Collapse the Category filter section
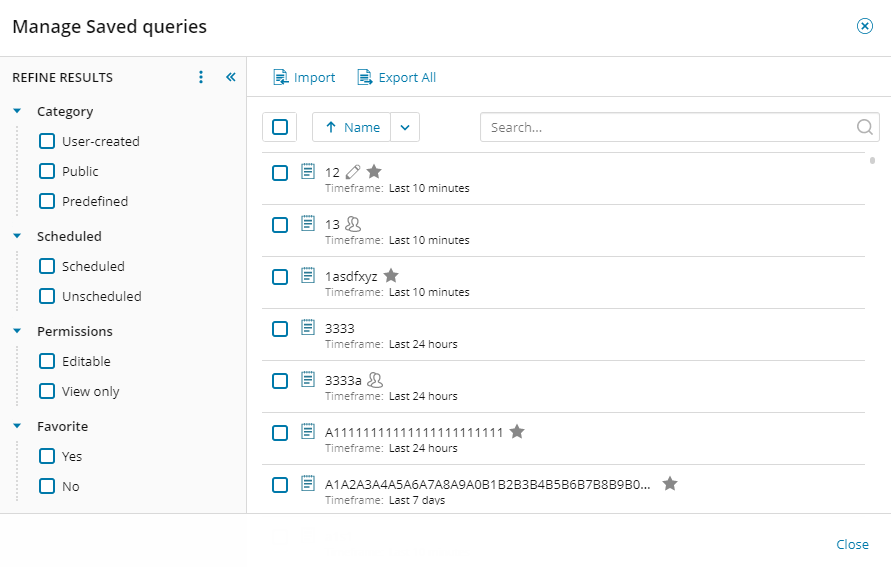The width and height of the screenshot is (891, 567). pos(18,111)
